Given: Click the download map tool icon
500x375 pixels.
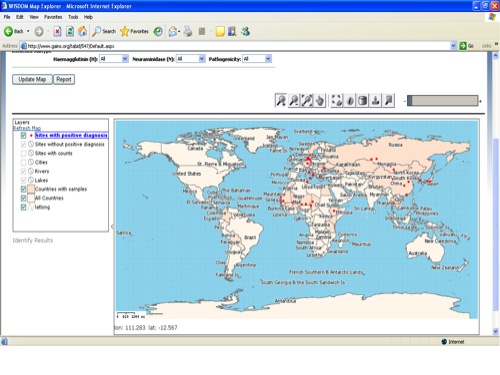Looking at the screenshot, I should pyautogui.click(x=376, y=100).
